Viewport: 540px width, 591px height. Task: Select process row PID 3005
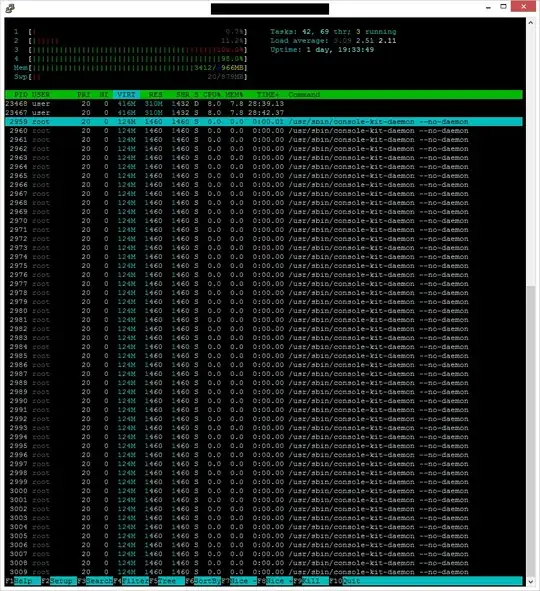(264, 536)
